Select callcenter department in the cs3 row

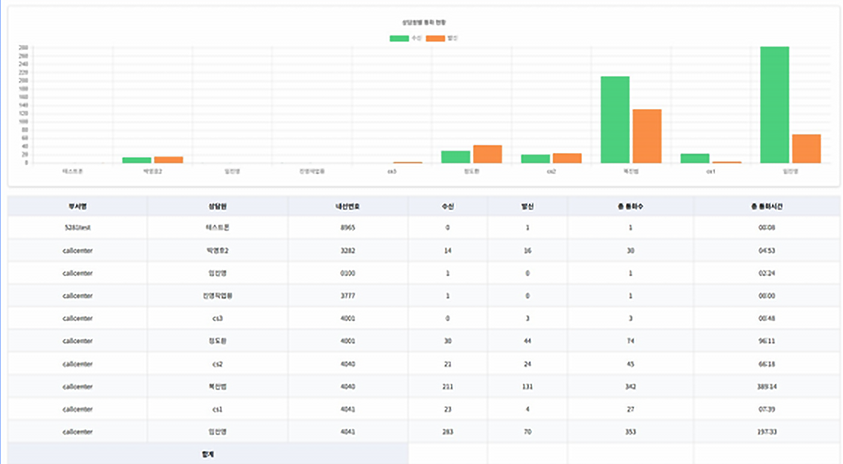(x=77, y=318)
